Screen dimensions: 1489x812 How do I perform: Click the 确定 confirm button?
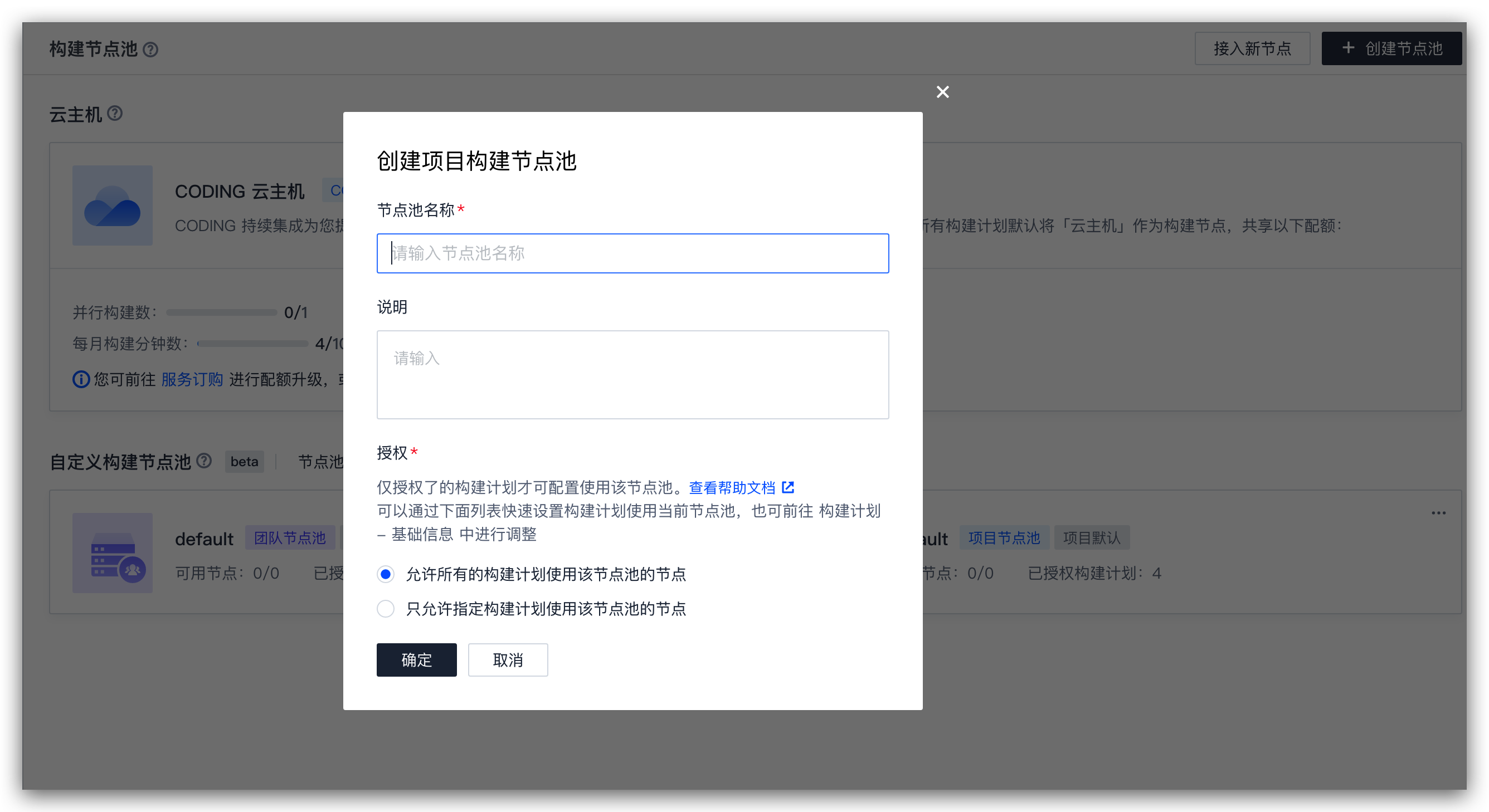click(417, 659)
